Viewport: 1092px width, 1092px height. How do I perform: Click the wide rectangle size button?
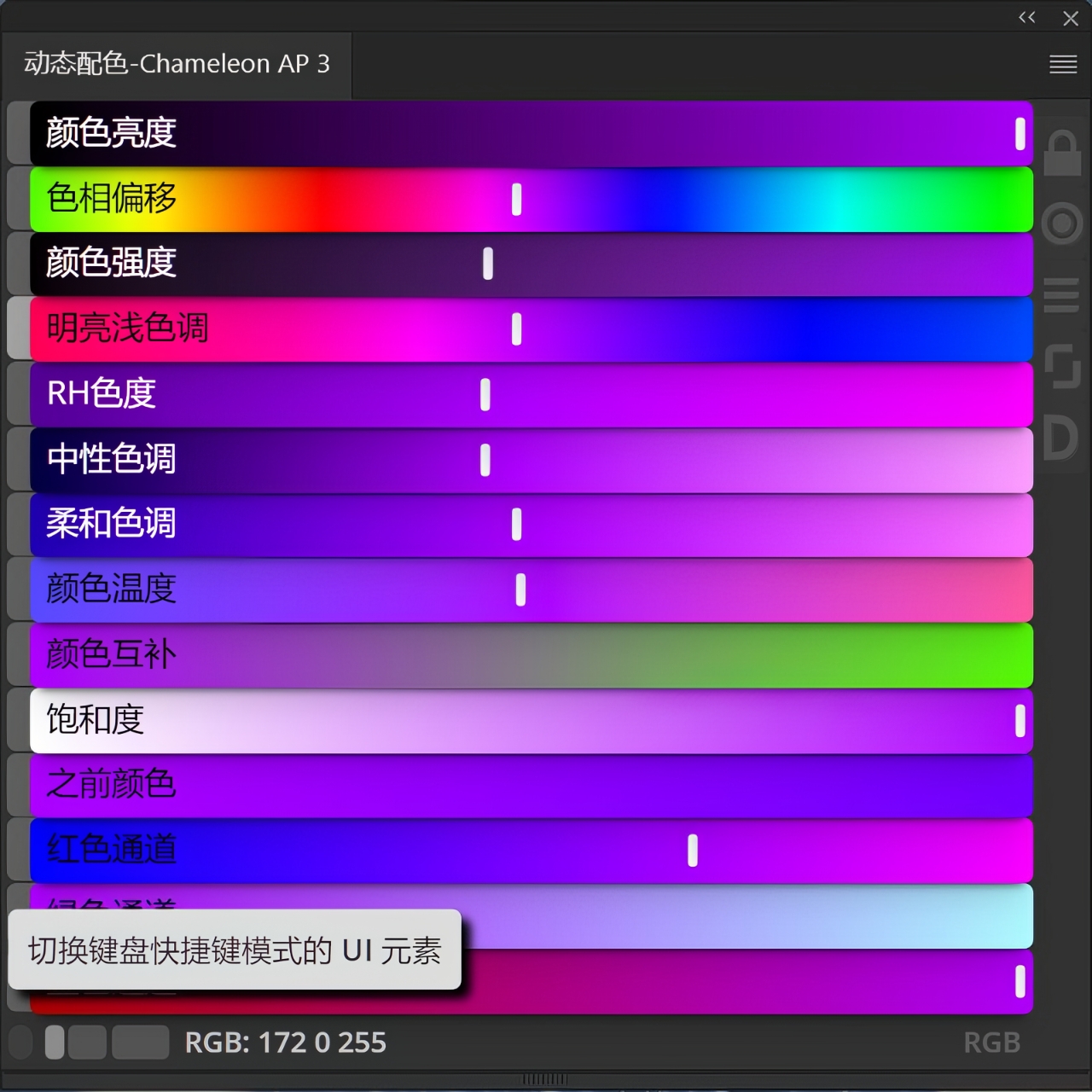141,1042
